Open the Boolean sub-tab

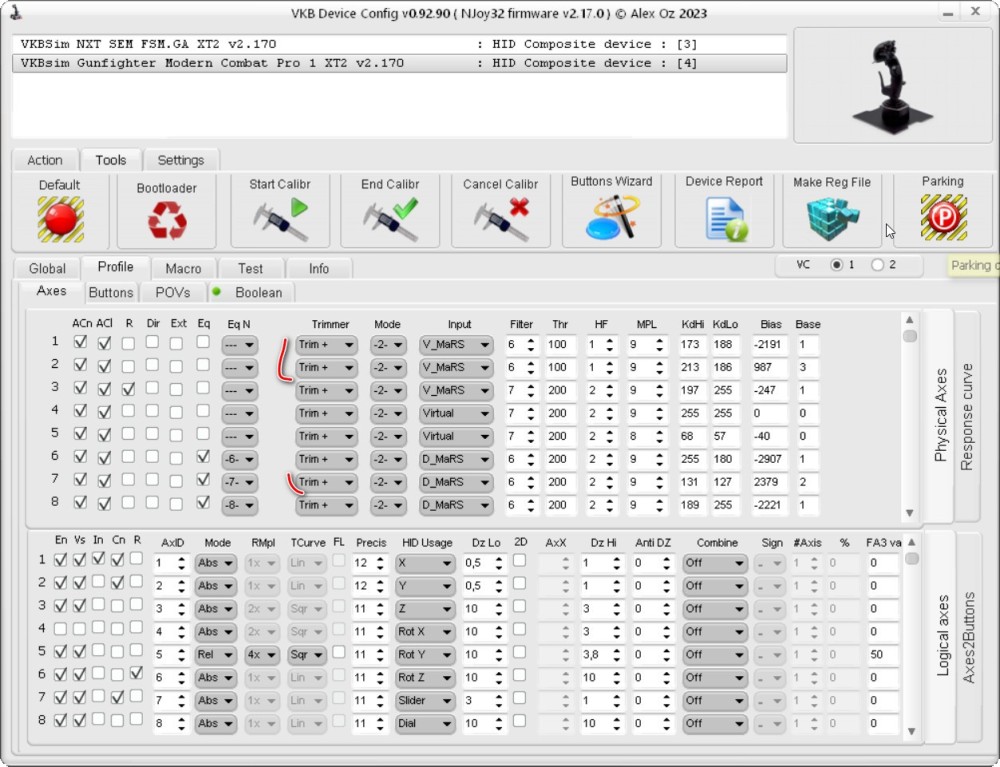251,293
